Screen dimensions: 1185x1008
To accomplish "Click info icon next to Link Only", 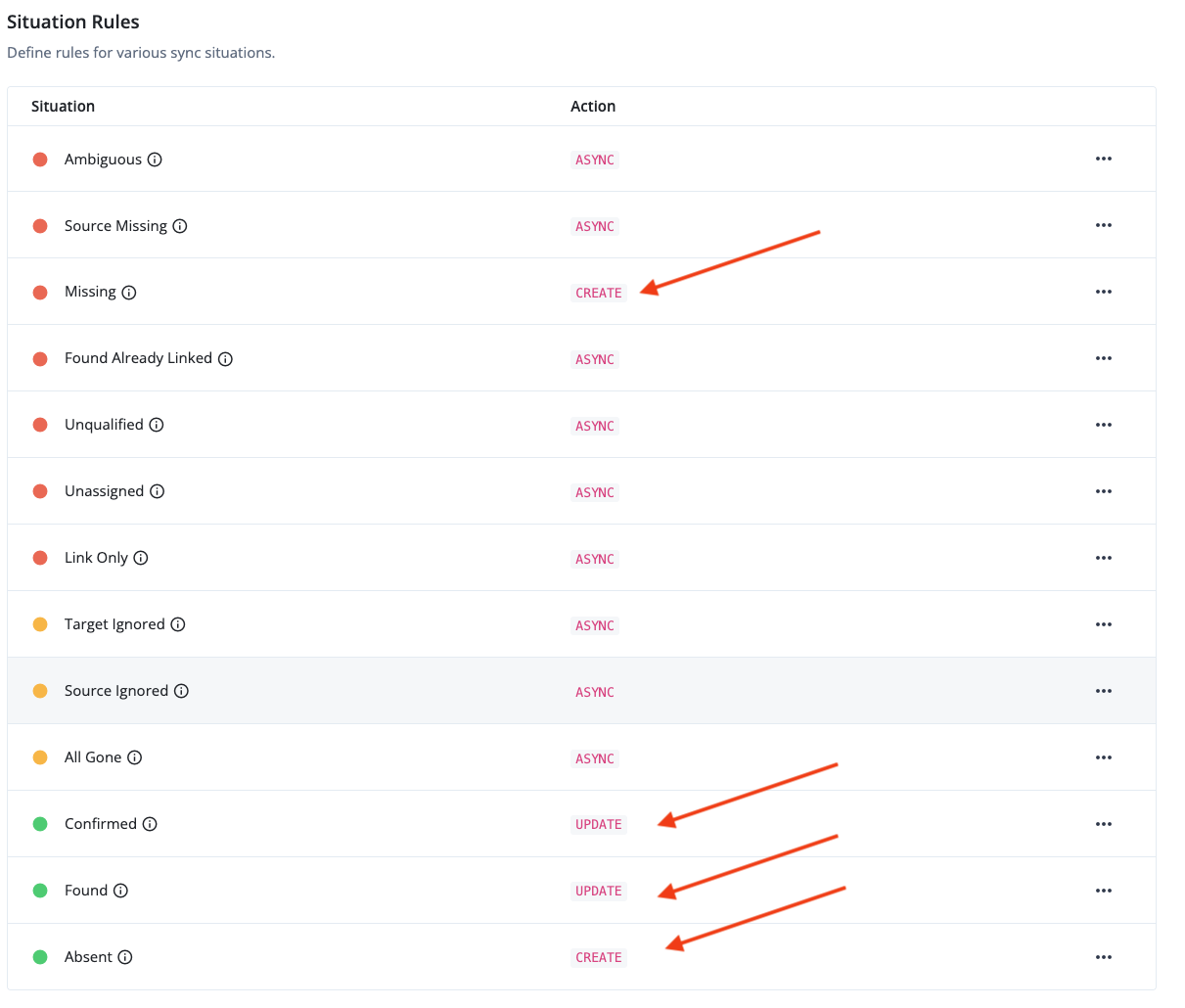I will 141,558.
